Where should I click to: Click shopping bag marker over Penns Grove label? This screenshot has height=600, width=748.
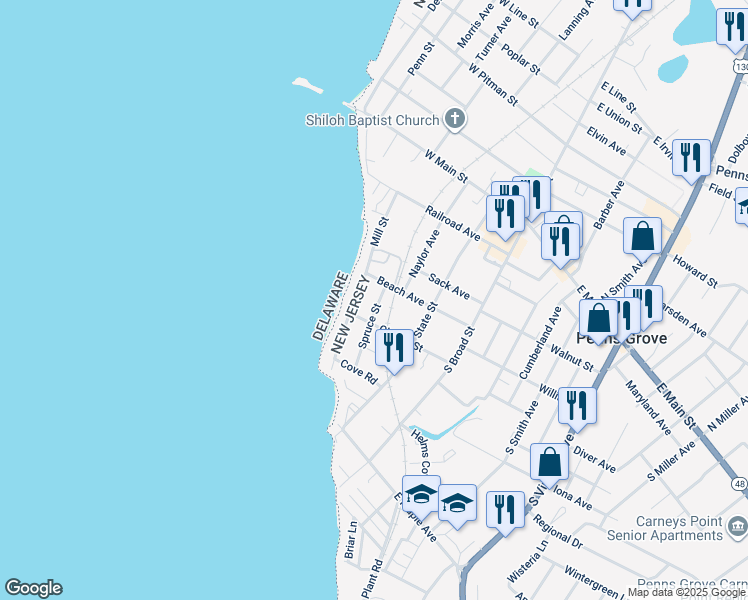click(598, 320)
